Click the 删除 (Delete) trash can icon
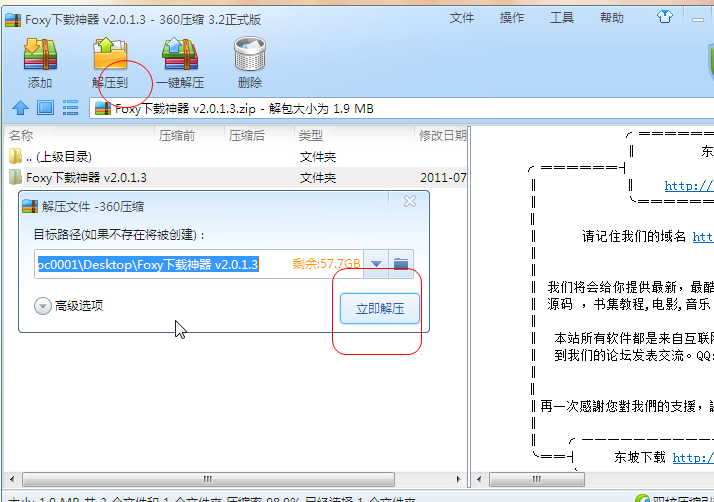Viewport: 714px width, 502px height. point(250,54)
